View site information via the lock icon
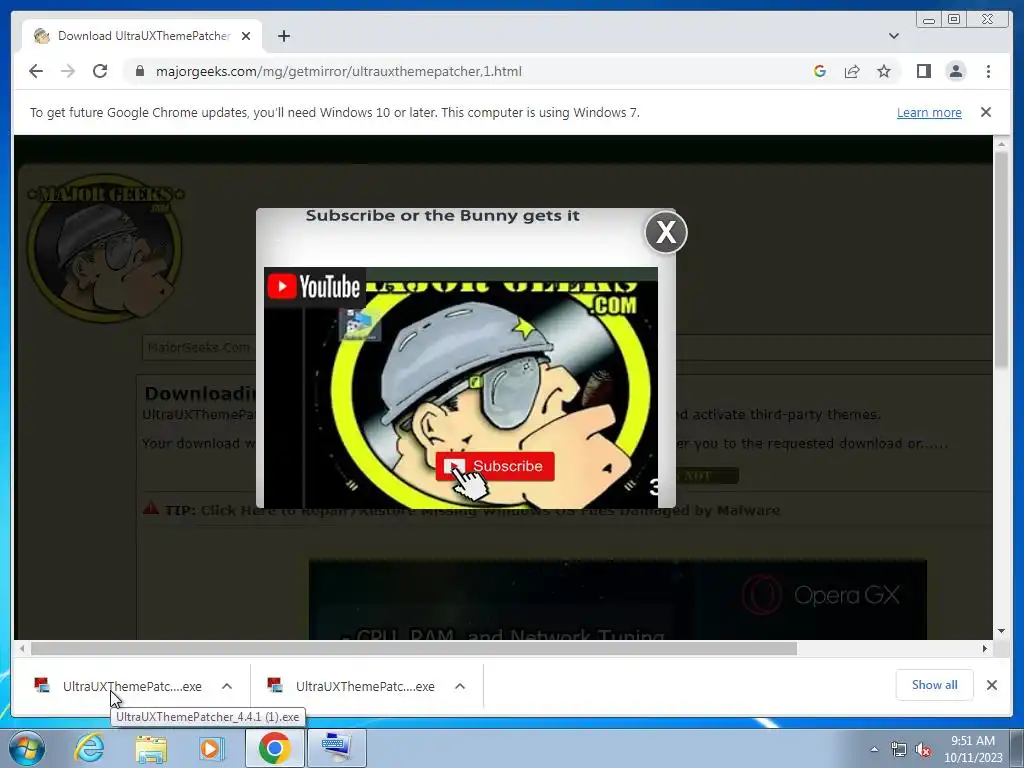This screenshot has height=768, width=1024. pos(139,71)
